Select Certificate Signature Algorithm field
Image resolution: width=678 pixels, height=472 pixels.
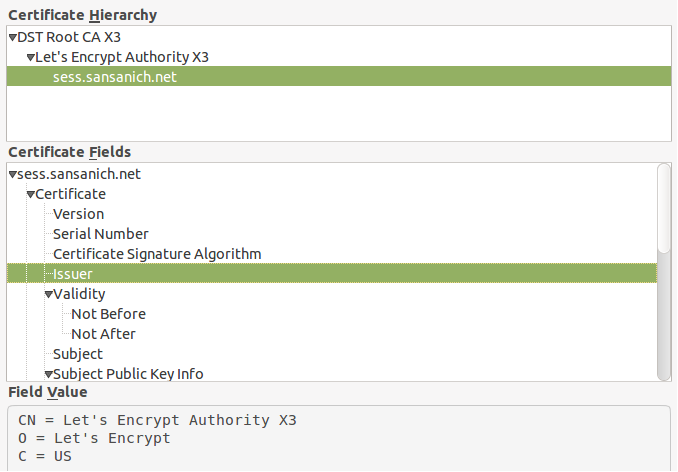click(157, 254)
